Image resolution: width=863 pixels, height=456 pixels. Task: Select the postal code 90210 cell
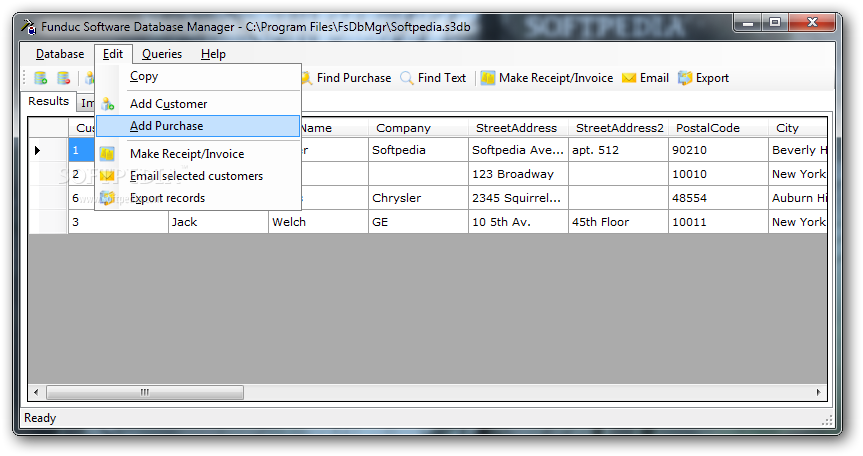pos(718,150)
